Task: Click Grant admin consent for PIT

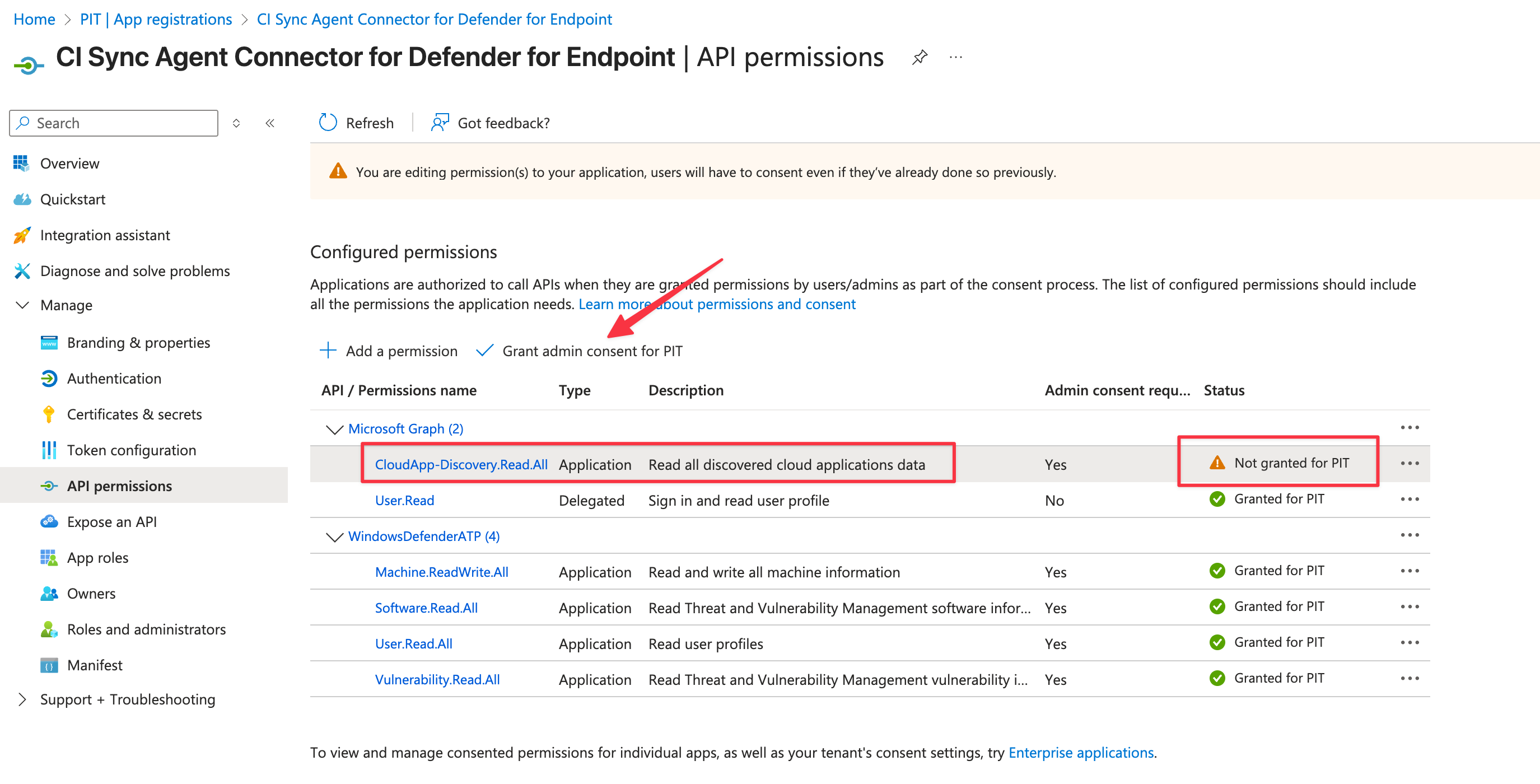Action: 578,351
